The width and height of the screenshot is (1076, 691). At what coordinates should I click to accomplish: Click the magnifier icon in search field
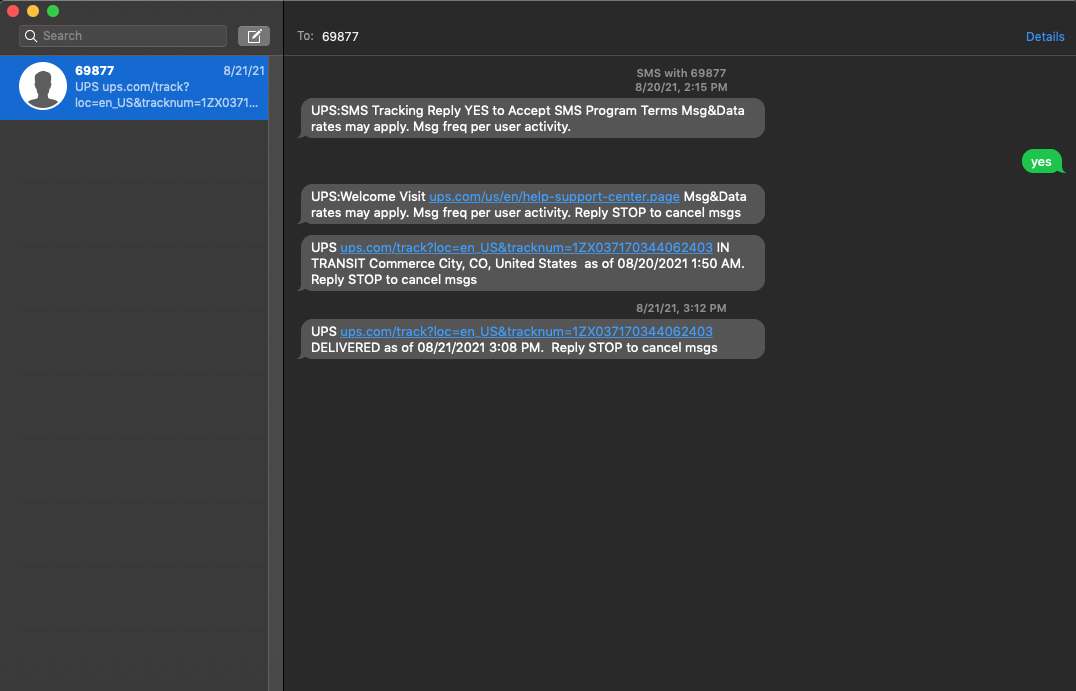(x=31, y=36)
